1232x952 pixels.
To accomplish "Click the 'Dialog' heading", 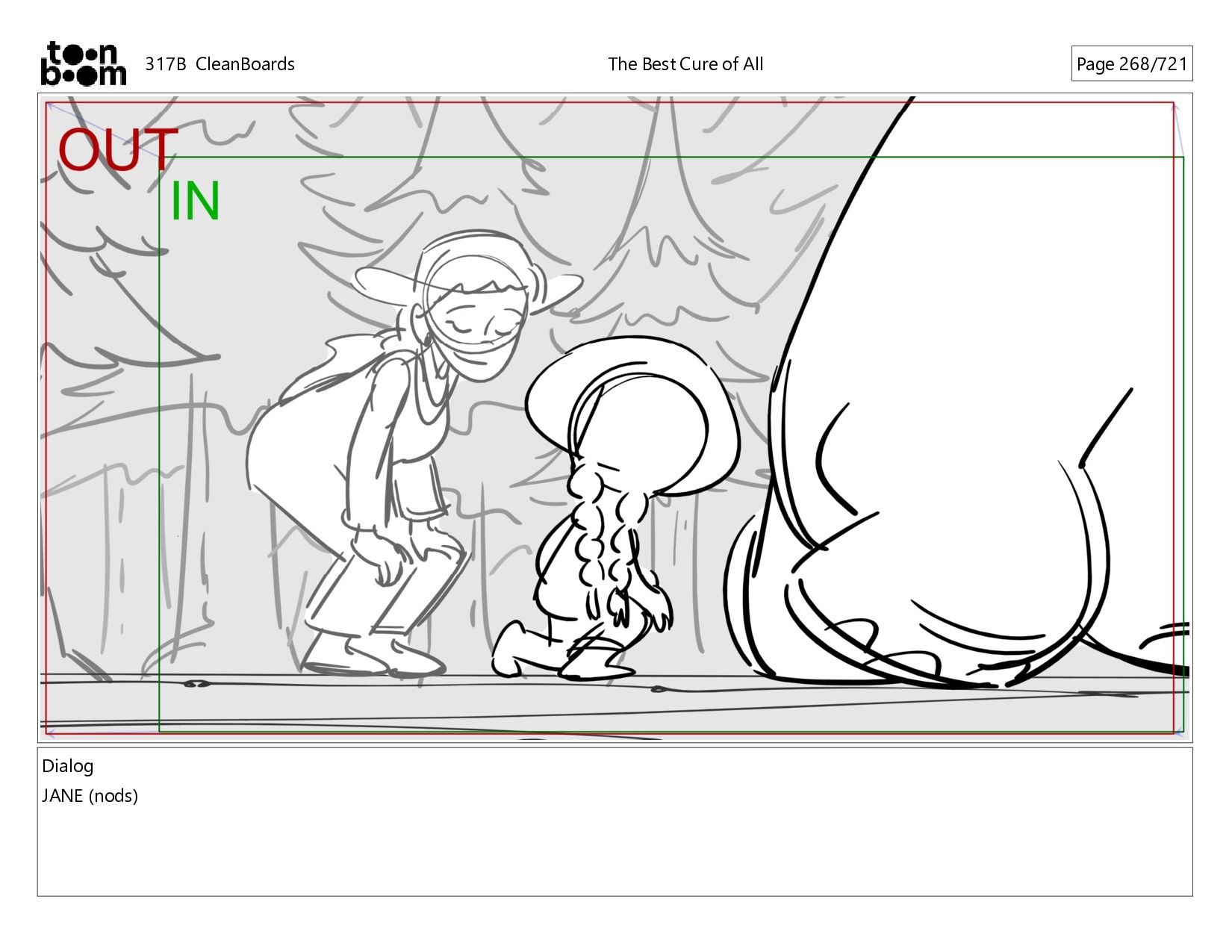I will [68, 766].
